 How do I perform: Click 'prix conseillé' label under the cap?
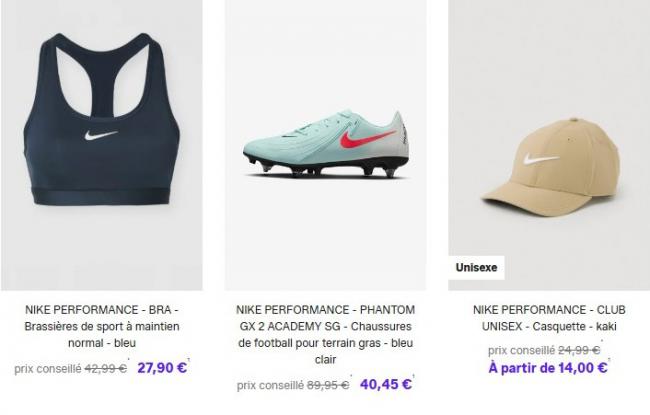click(522, 350)
